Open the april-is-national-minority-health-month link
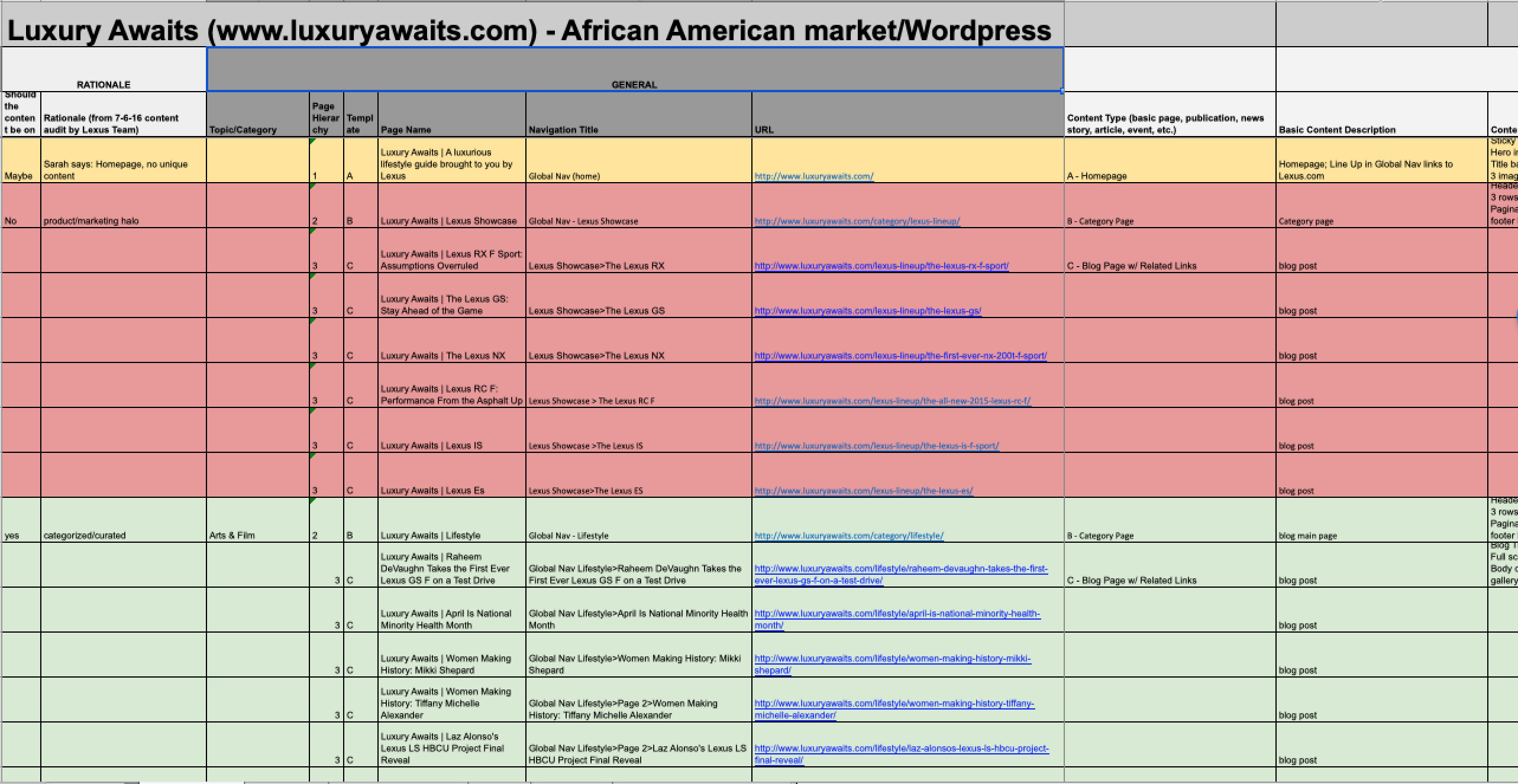Screen dimensions: 1518x784 click(897, 620)
